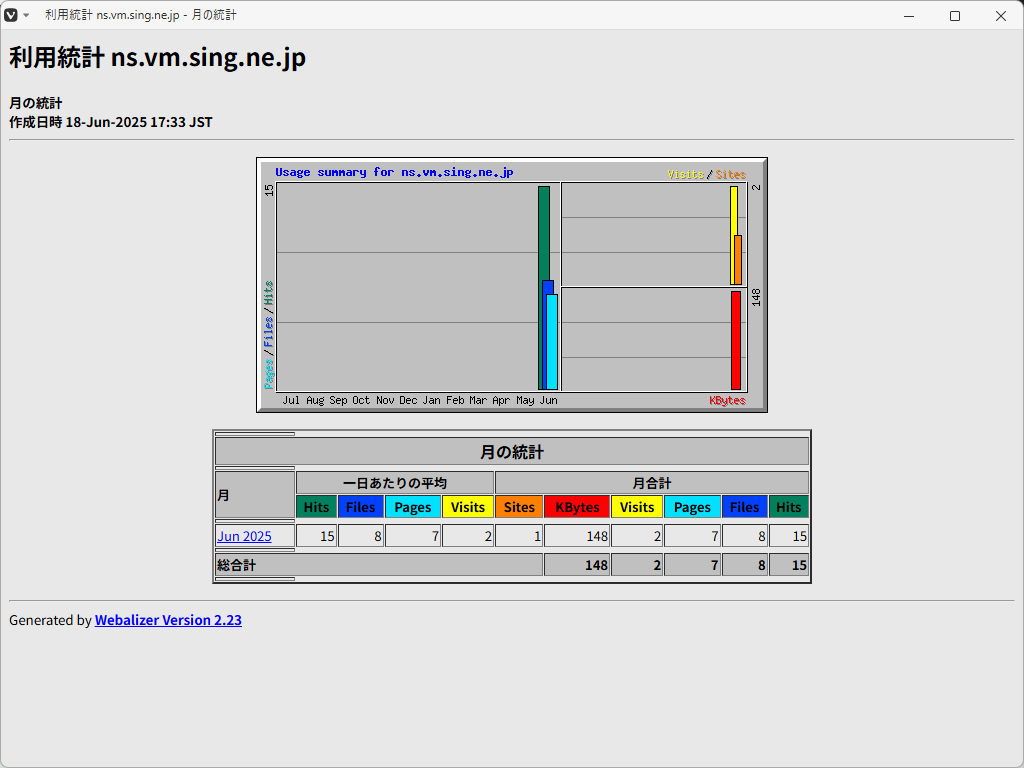Click the daily average Hits header cell
The width and height of the screenshot is (1024, 768).
click(316, 507)
